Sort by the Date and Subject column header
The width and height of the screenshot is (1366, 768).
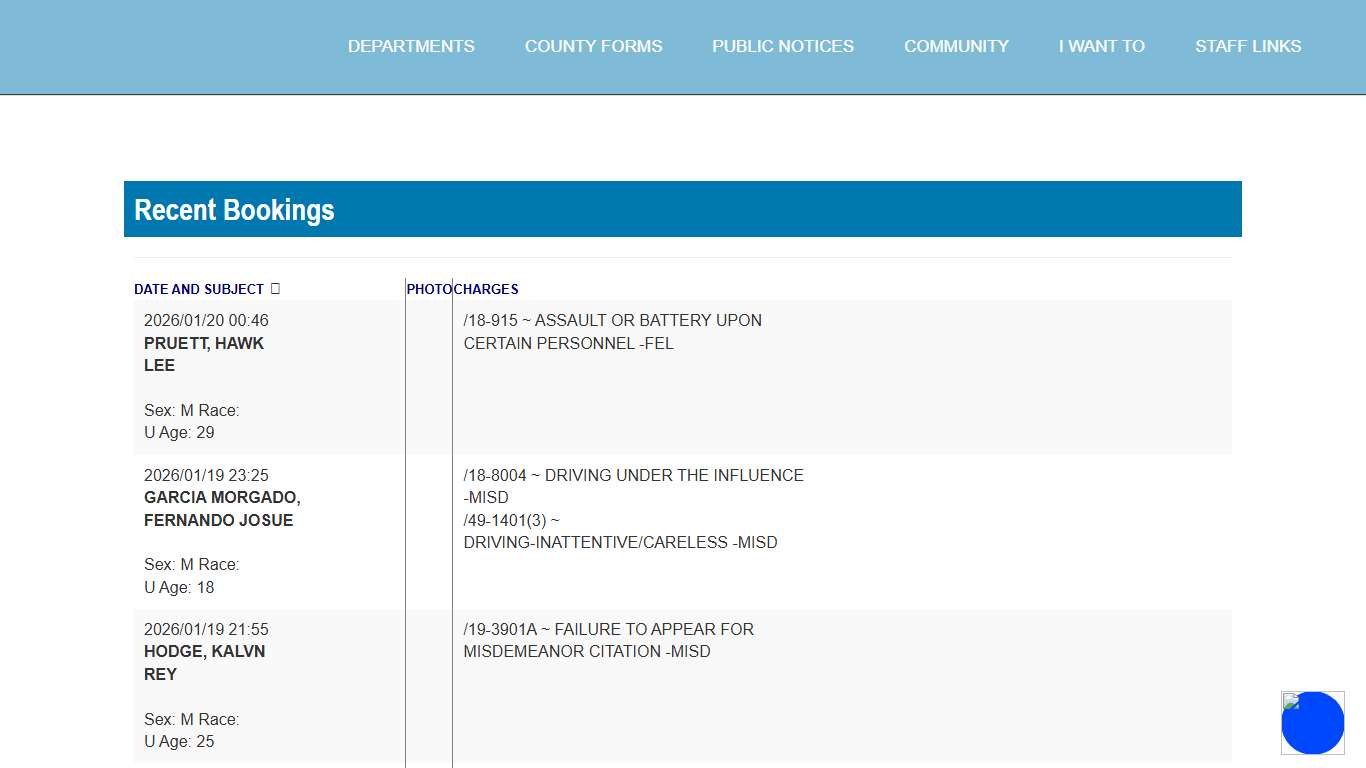(x=199, y=289)
